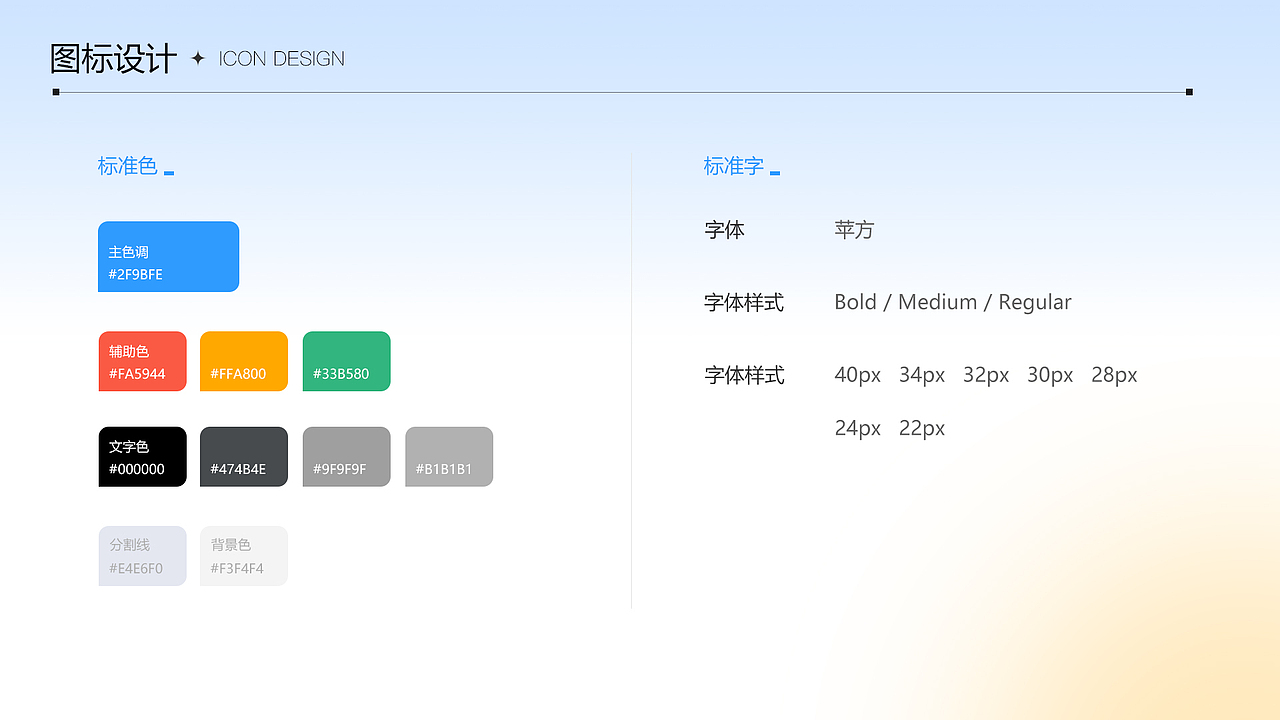Select the orange swatch #FFA800
The image size is (1280, 720).
point(244,361)
